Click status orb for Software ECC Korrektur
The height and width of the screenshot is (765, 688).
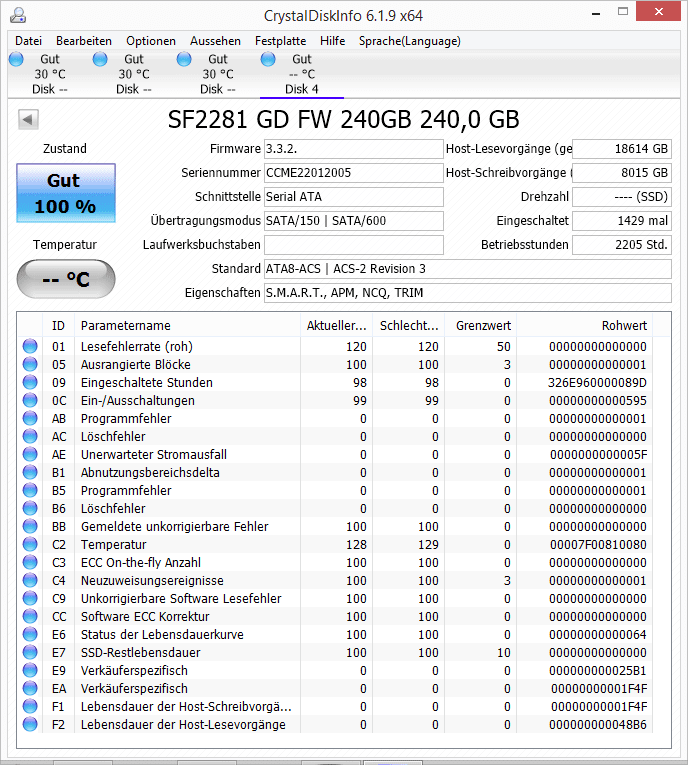[x=30, y=616]
